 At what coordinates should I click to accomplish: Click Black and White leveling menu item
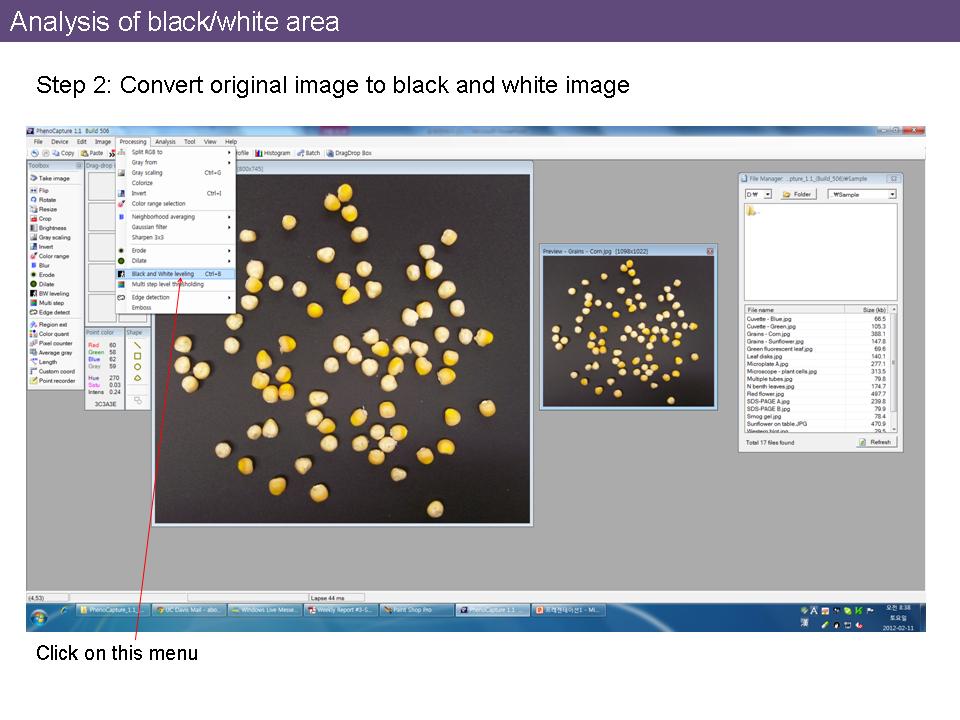click(163, 273)
